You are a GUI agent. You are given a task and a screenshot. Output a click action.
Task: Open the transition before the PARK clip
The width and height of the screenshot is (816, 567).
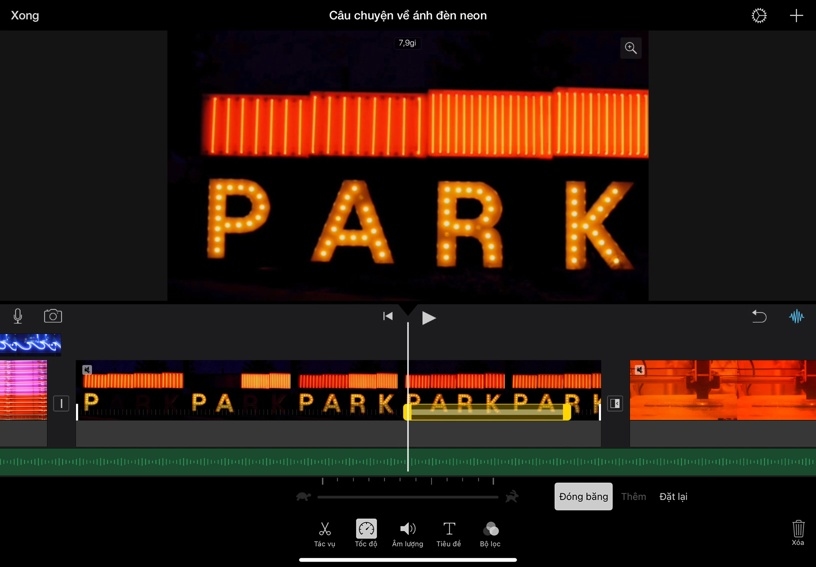click(x=61, y=404)
